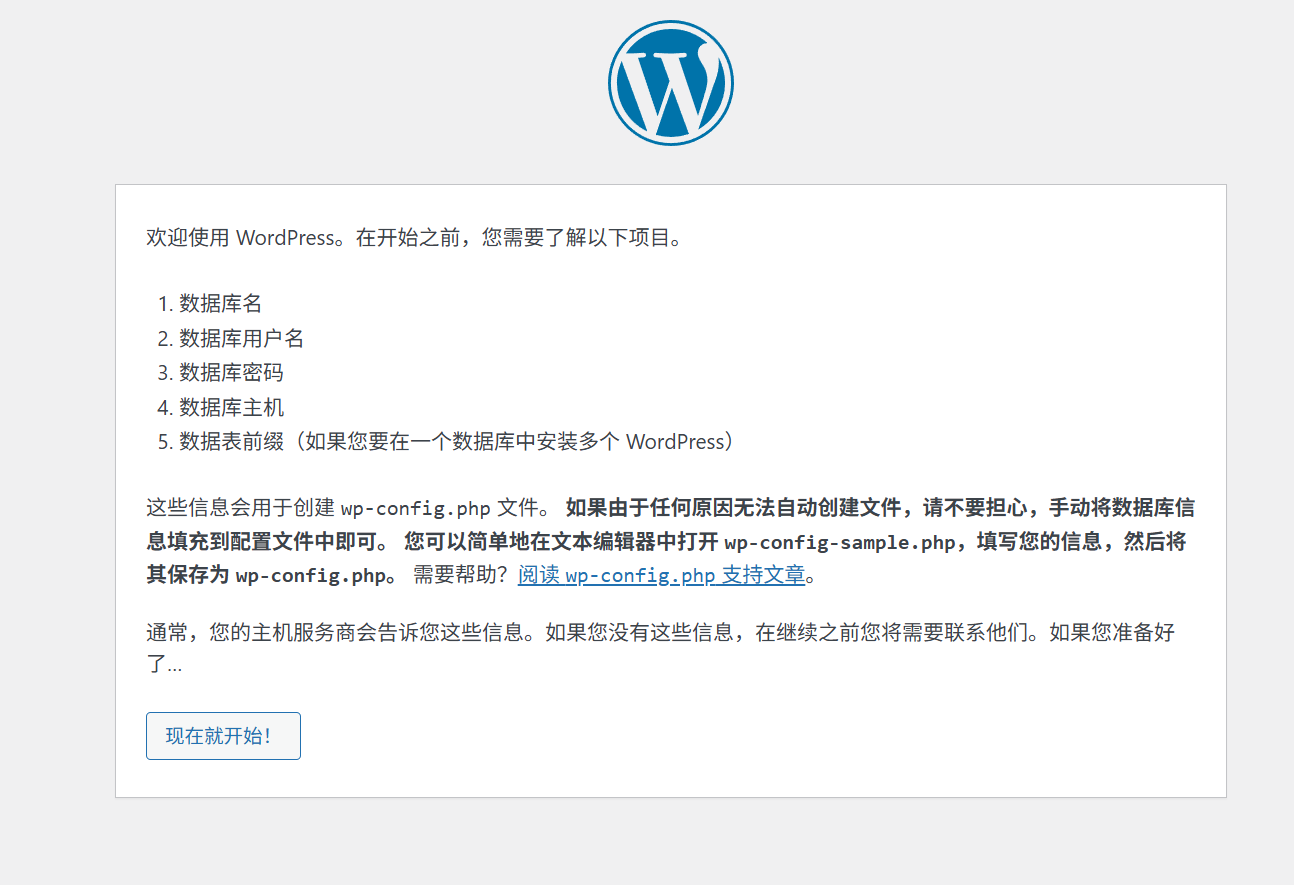Image resolution: width=1294 pixels, height=885 pixels.
Task: Click the "需要帮助?" text
Action: 461,576
